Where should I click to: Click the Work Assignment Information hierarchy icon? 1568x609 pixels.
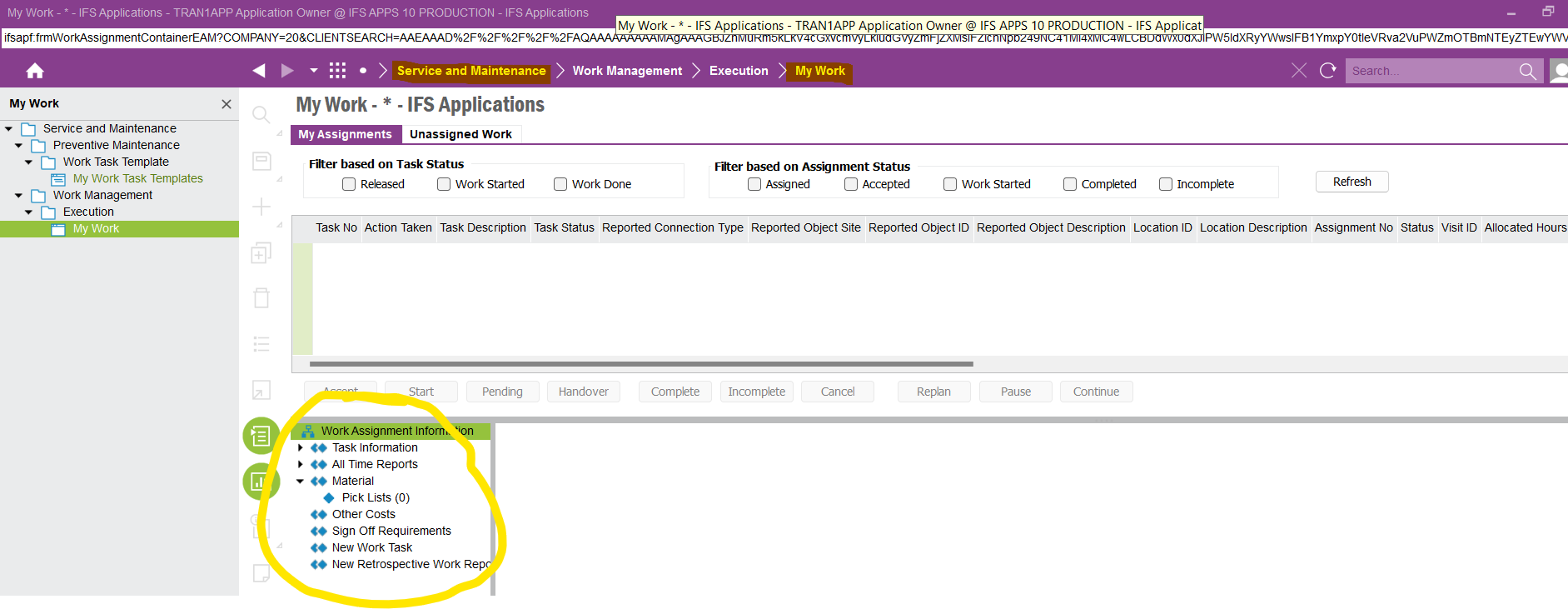click(x=308, y=431)
